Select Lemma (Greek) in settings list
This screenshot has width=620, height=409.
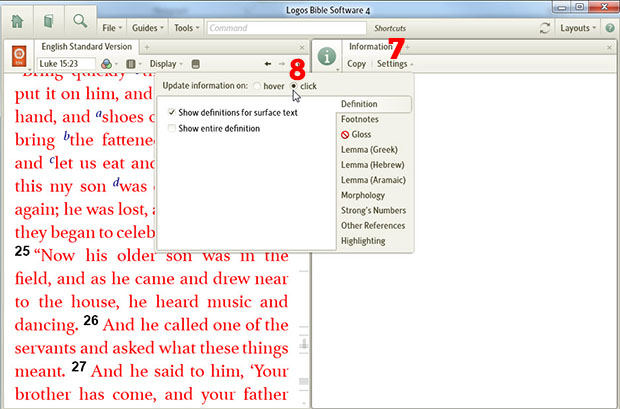369,150
